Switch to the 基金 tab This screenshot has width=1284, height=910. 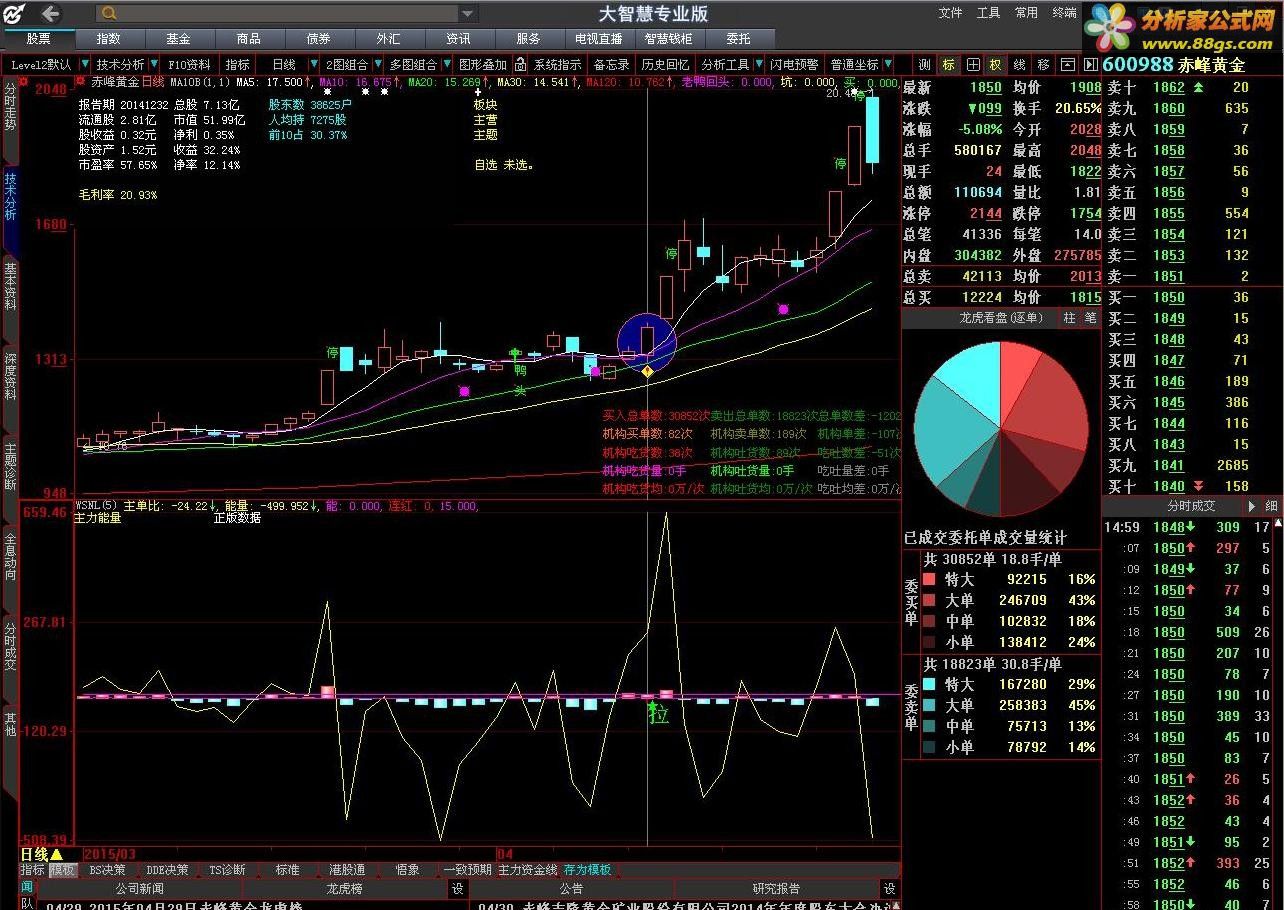click(x=178, y=39)
